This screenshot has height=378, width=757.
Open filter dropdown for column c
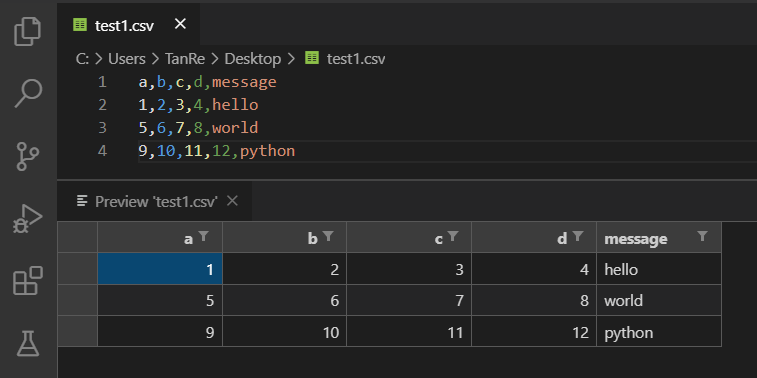point(453,236)
